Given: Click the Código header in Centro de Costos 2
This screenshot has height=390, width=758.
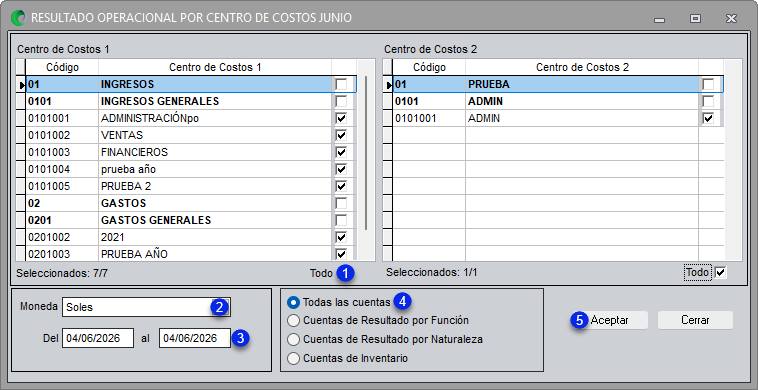Looking at the screenshot, I should coord(429,67).
